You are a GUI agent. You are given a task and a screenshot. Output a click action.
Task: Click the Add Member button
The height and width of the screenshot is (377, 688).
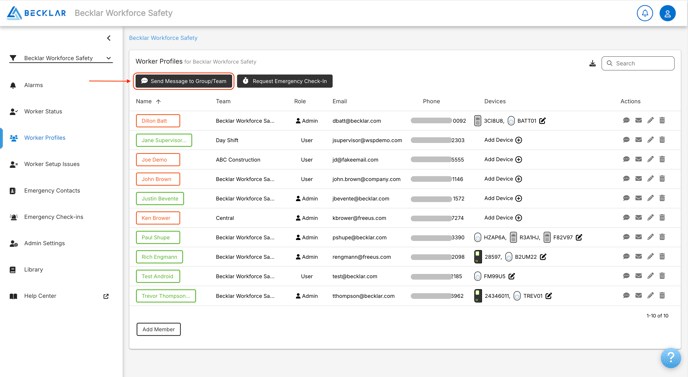tap(158, 329)
